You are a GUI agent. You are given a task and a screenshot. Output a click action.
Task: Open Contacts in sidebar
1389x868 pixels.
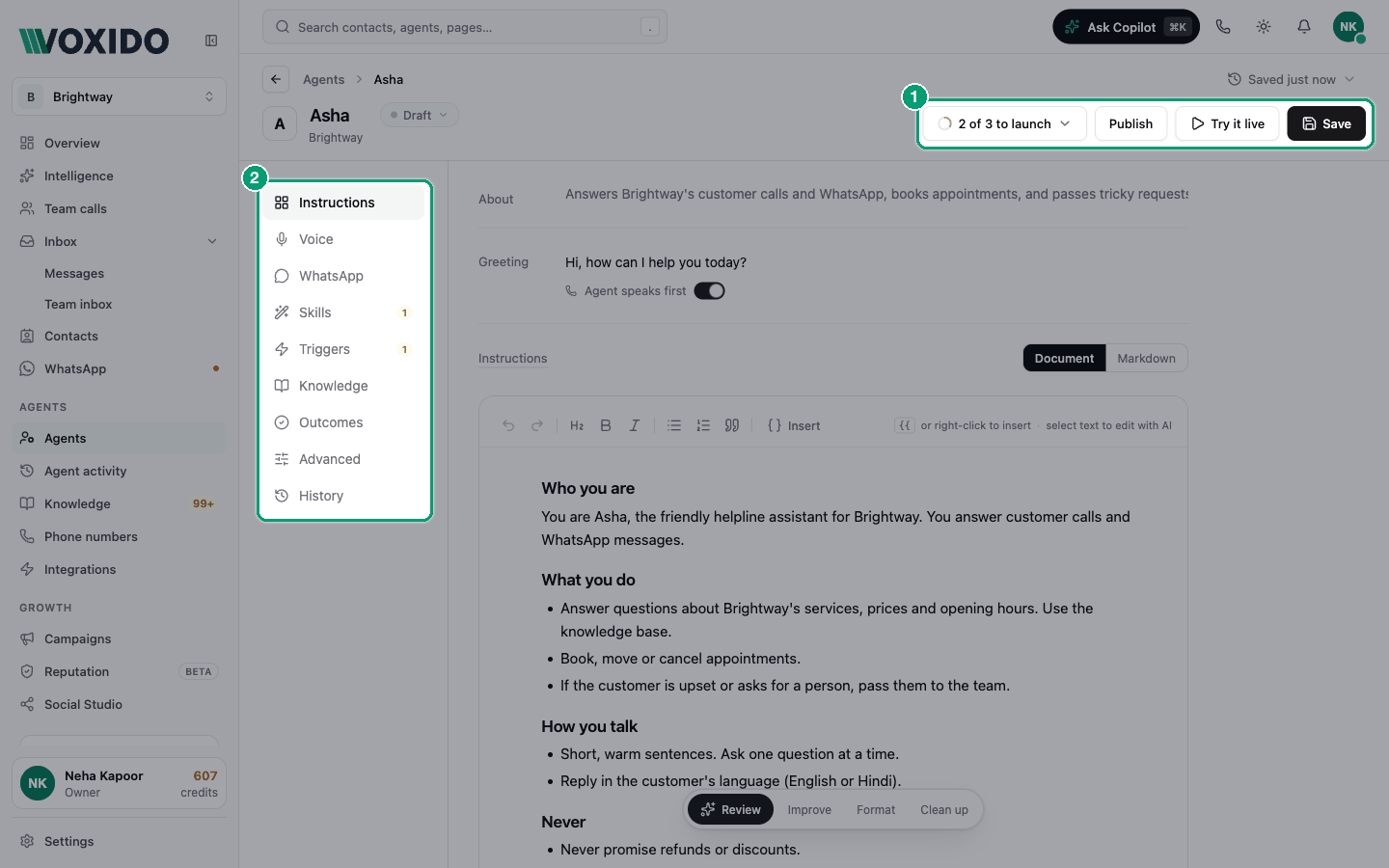pos(119,336)
